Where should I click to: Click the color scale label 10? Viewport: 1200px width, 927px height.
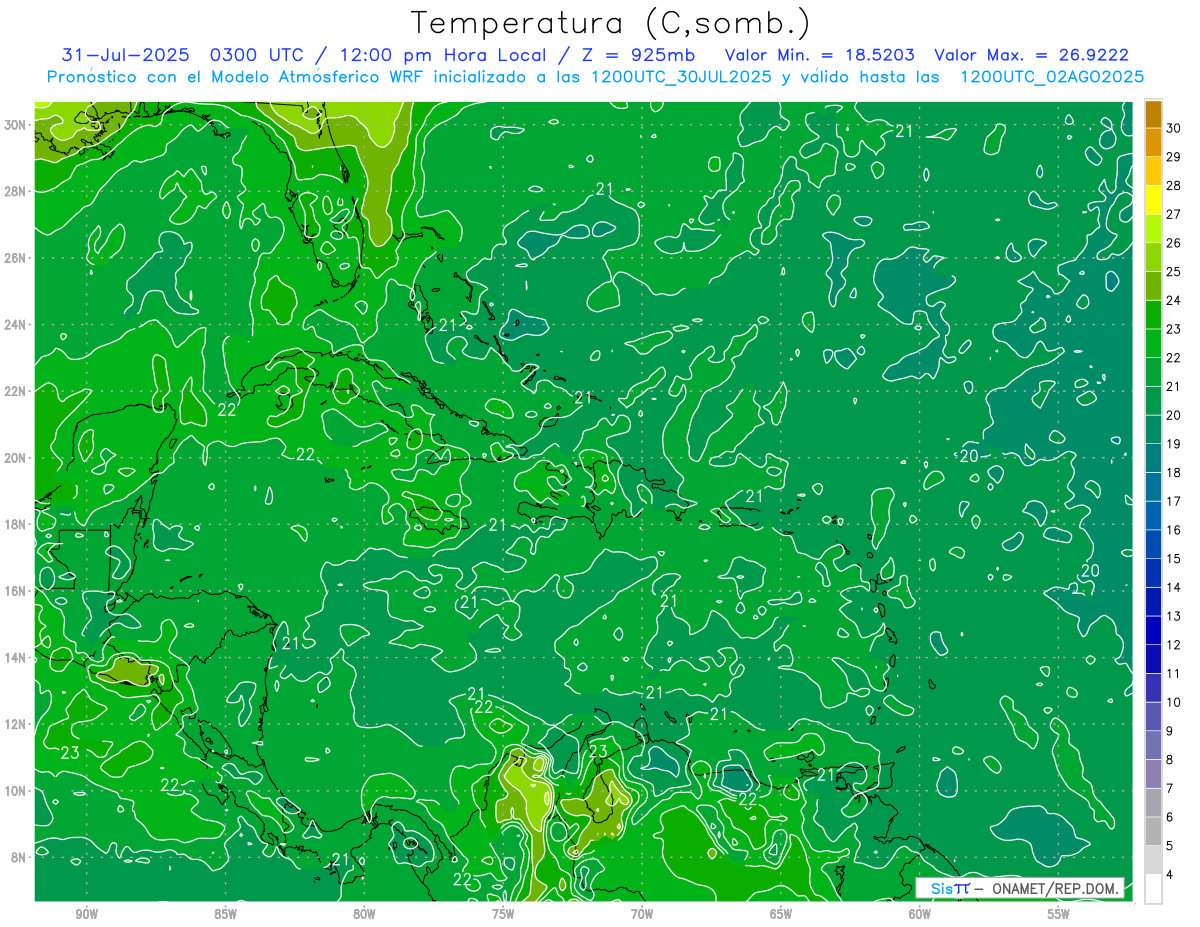tap(1174, 703)
